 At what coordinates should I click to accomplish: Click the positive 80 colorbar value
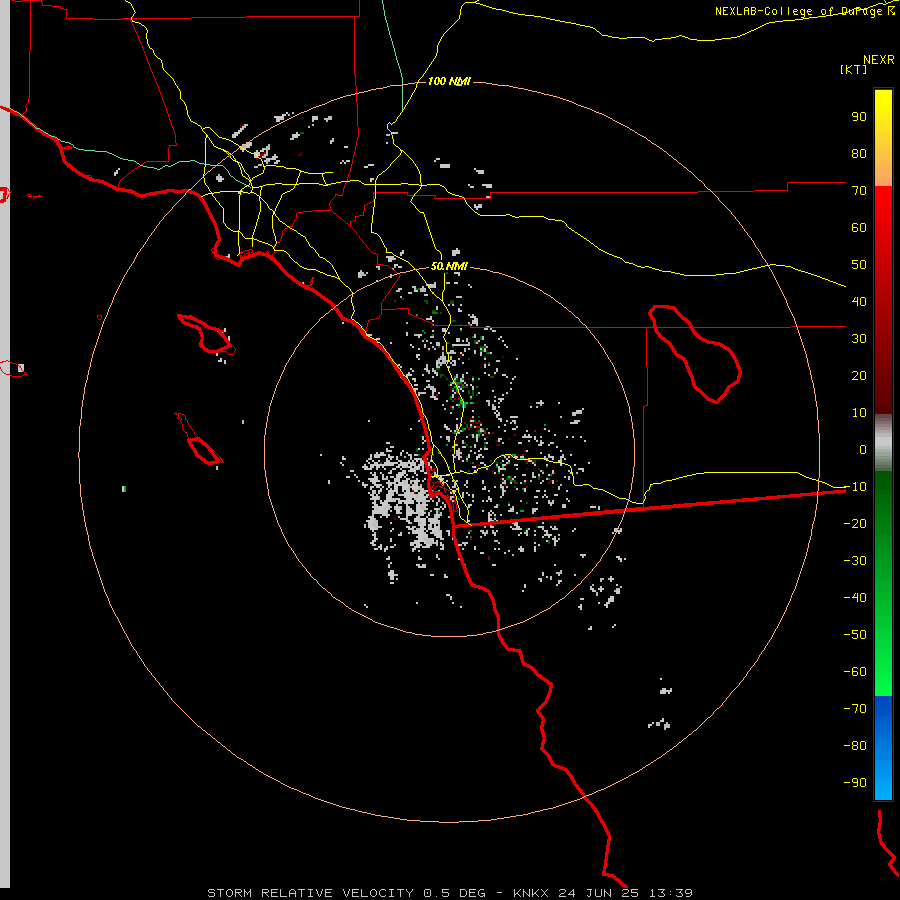coord(859,153)
